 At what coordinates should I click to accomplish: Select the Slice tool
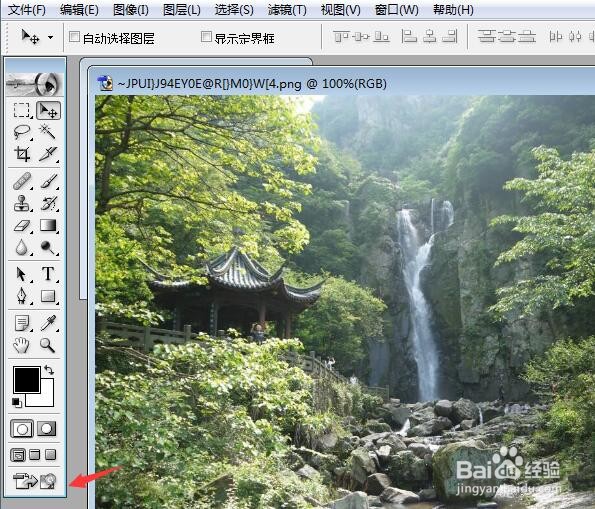point(48,154)
